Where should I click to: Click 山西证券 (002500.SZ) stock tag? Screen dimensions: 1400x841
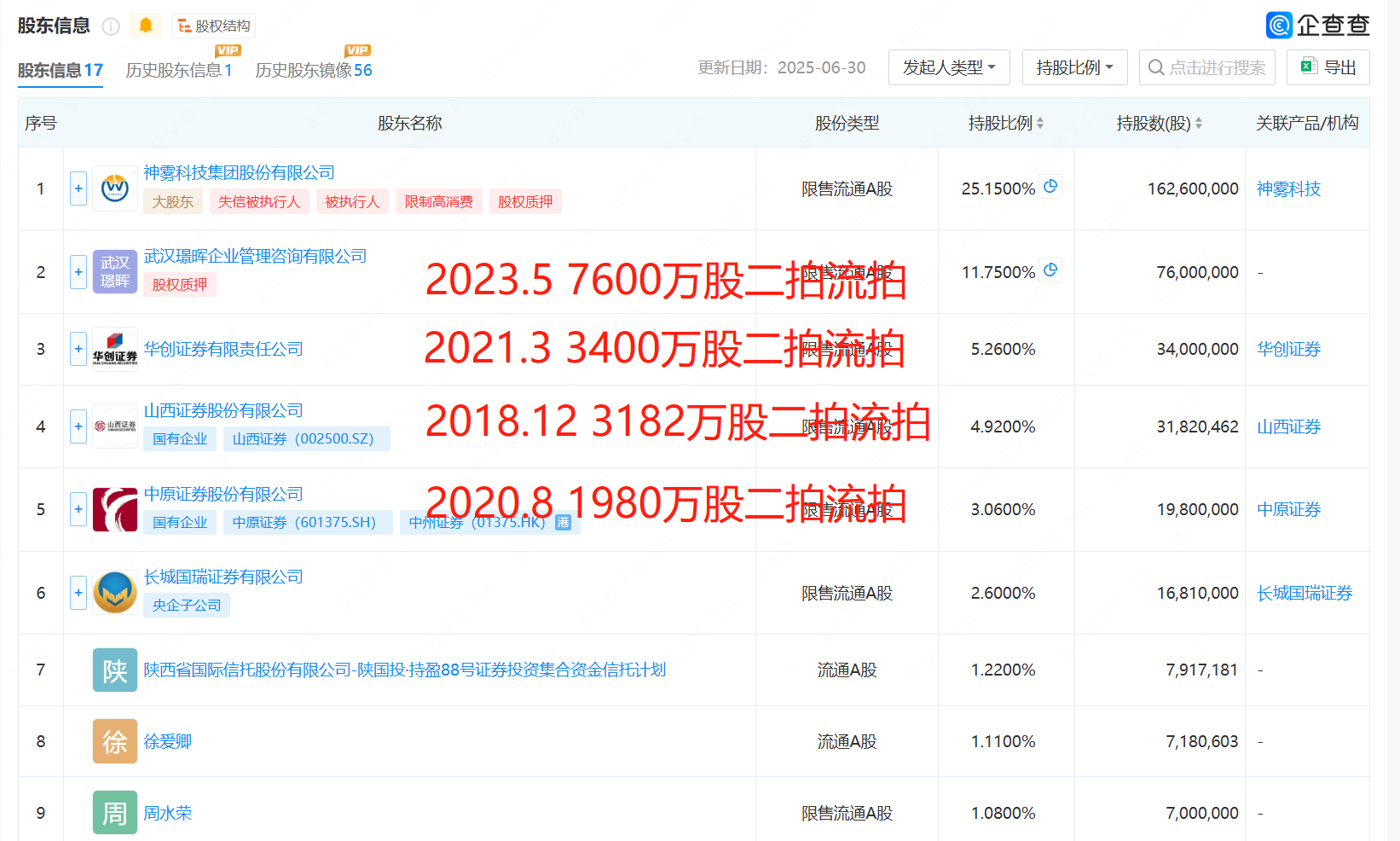(x=307, y=438)
